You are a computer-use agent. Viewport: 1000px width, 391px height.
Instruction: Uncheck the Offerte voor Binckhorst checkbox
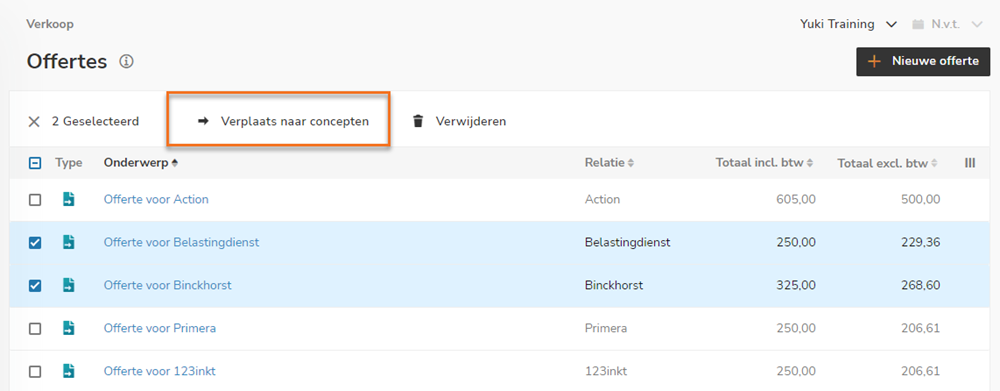[35, 285]
